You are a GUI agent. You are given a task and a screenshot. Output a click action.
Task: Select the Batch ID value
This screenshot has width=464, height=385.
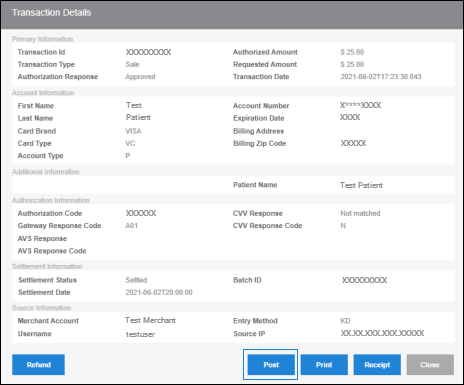coord(365,280)
